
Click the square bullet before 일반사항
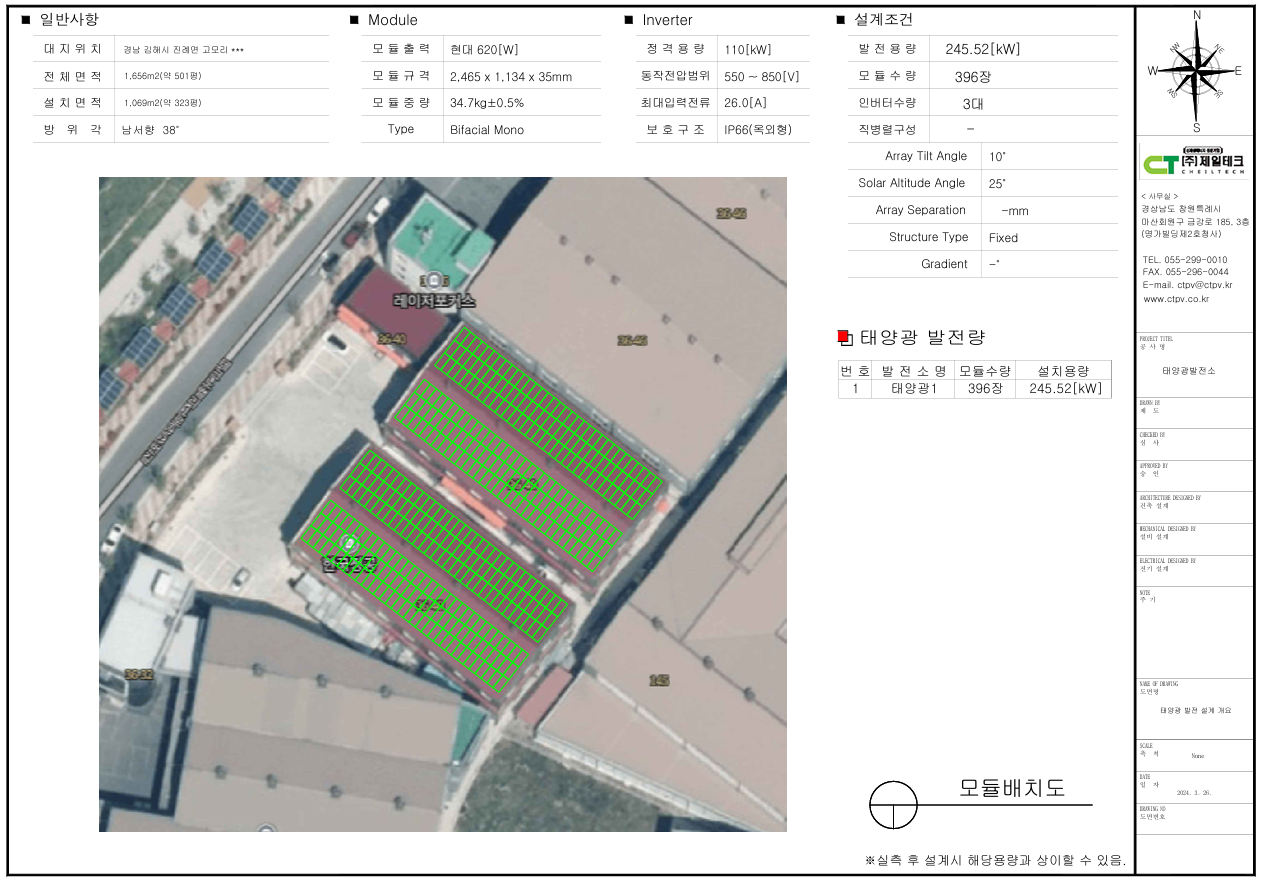click(x=25, y=20)
